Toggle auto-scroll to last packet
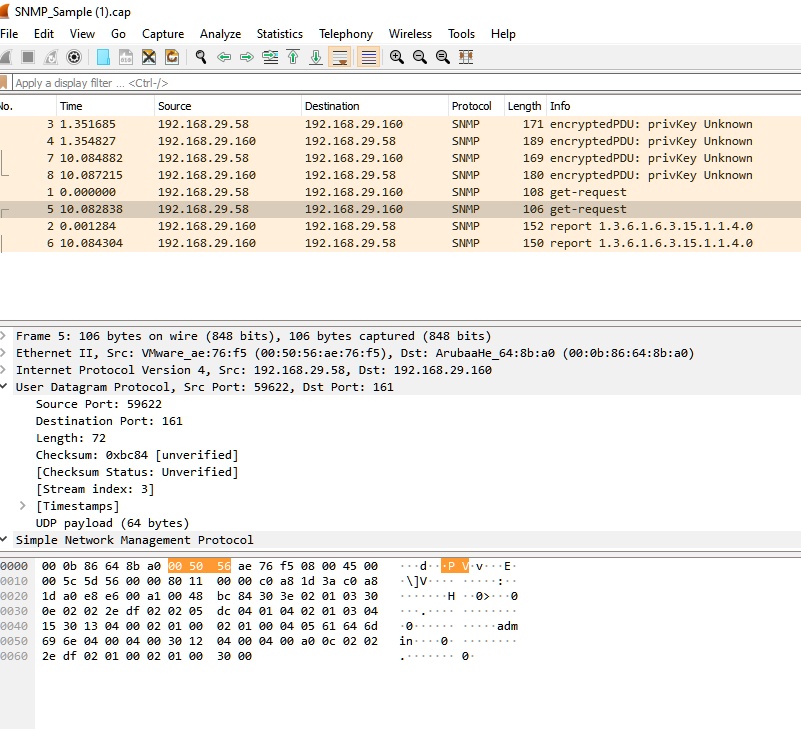The image size is (801, 729). click(x=339, y=57)
